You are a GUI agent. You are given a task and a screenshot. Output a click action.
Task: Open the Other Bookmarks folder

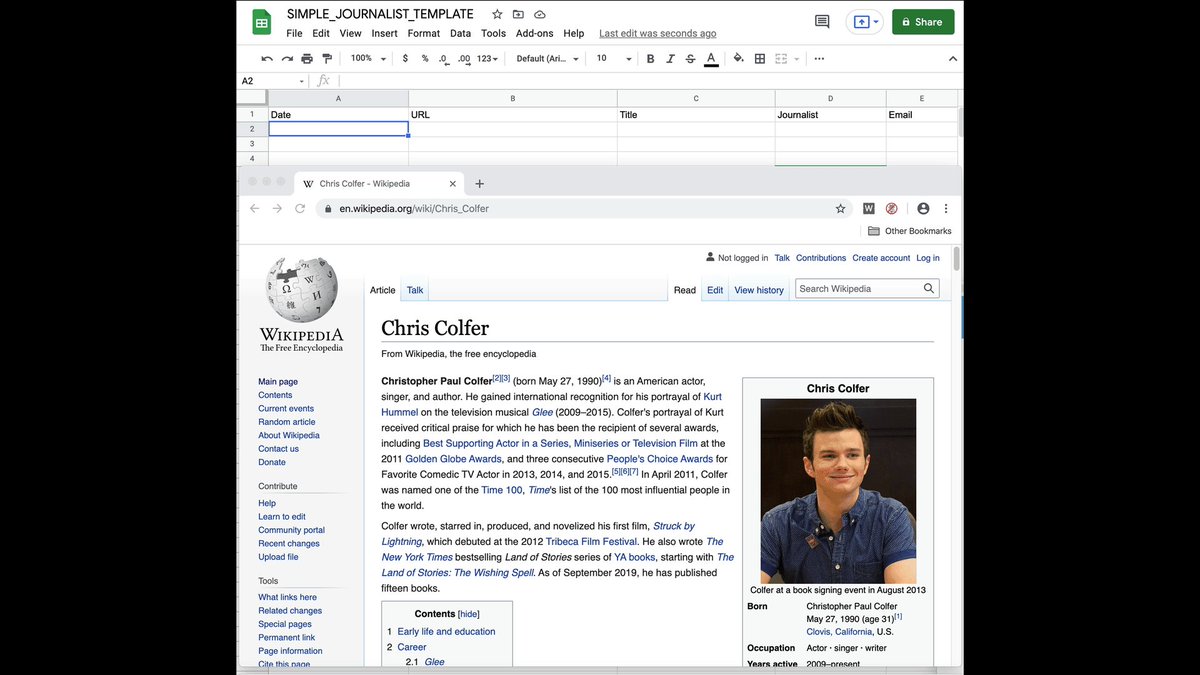click(909, 231)
